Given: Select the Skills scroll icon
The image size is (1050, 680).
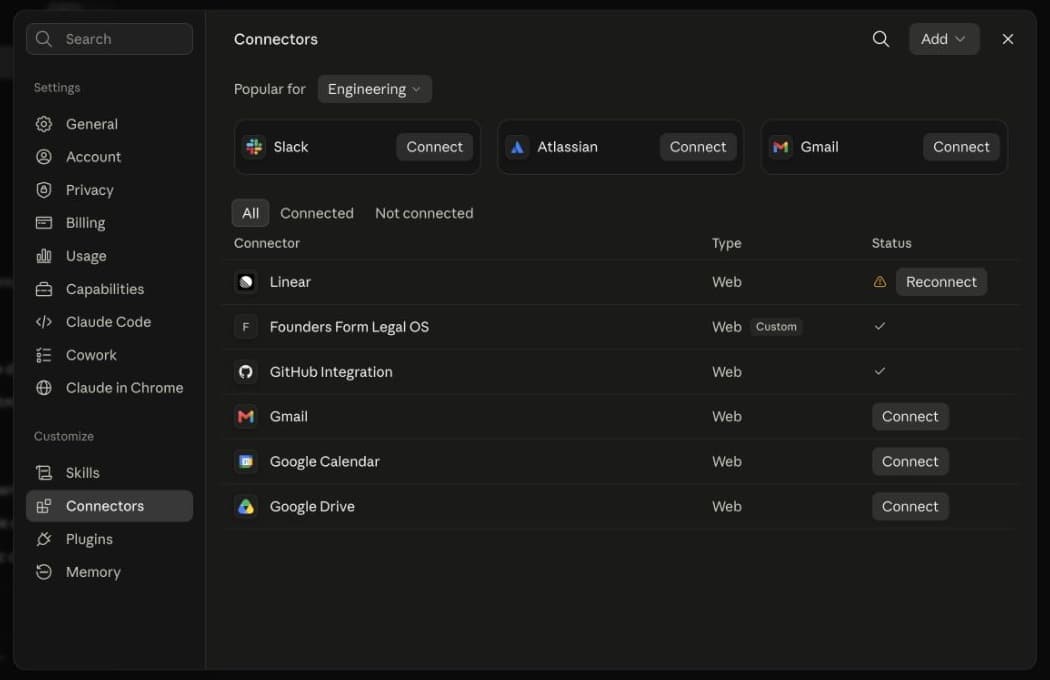Looking at the screenshot, I should point(44,473).
